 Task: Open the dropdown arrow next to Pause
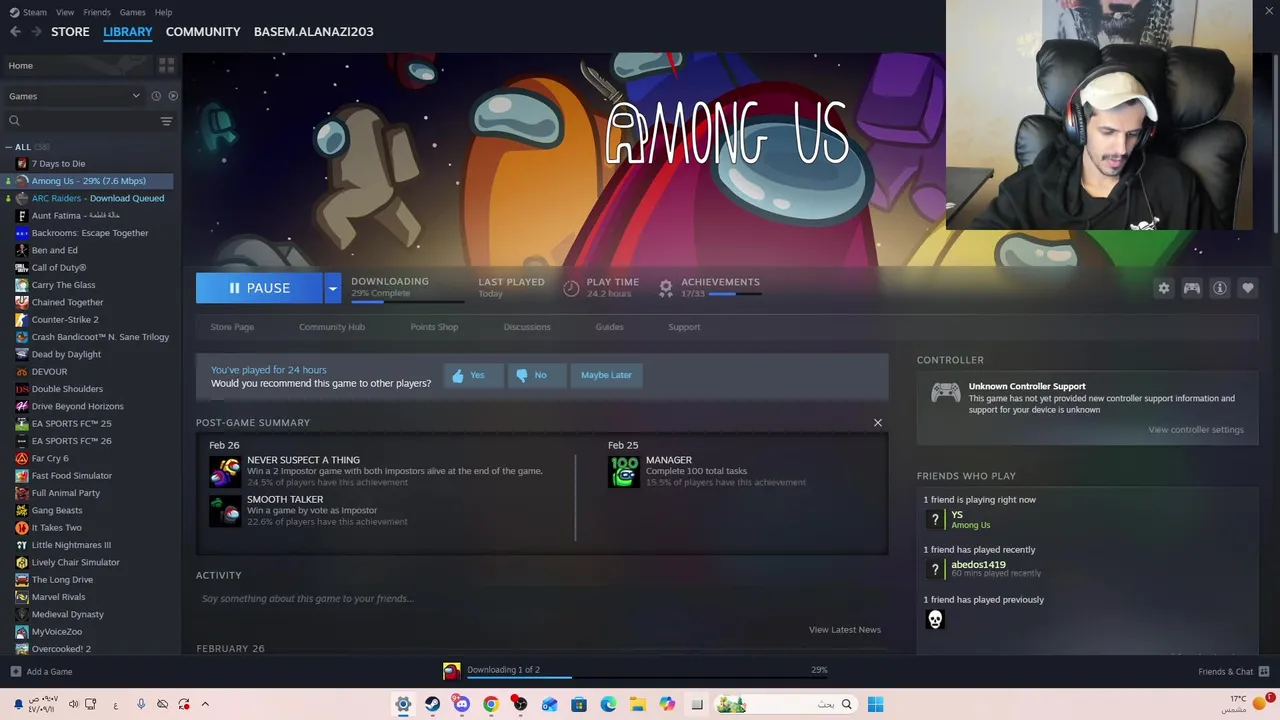pos(332,288)
